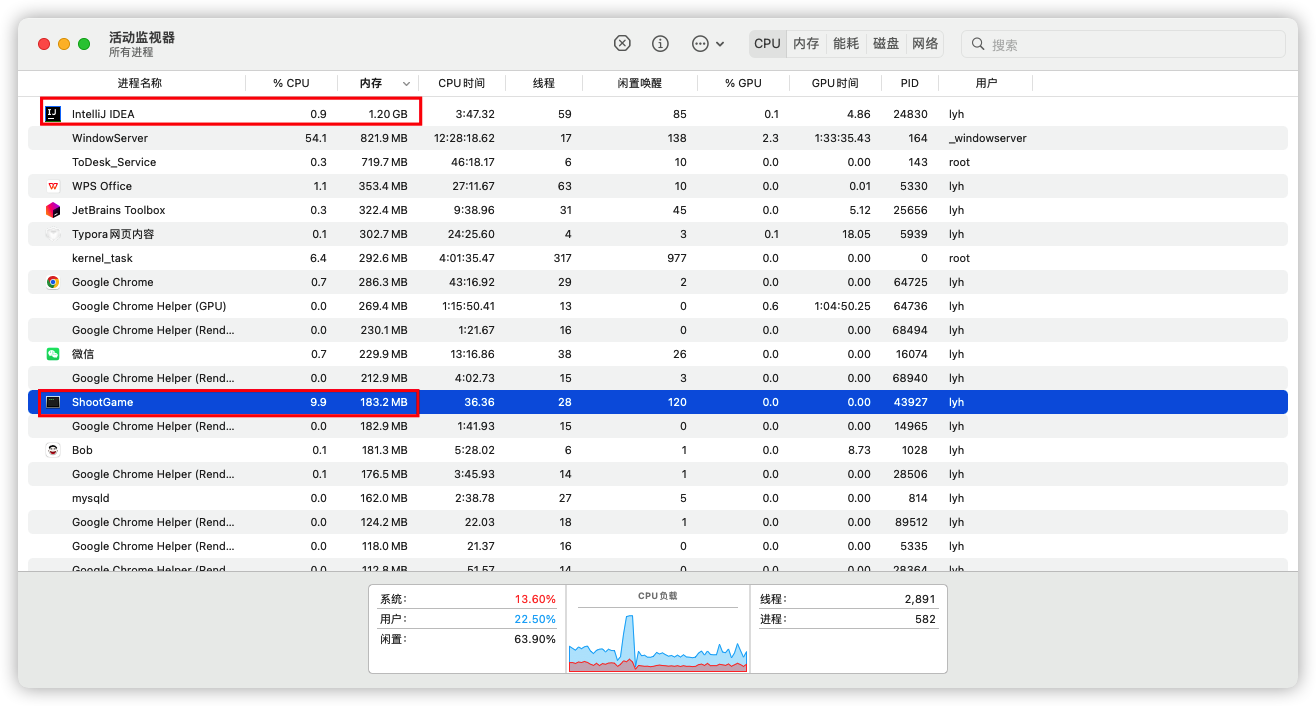Click the WeChat (微信) icon
The height and width of the screenshot is (706, 1316).
click(53, 354)
